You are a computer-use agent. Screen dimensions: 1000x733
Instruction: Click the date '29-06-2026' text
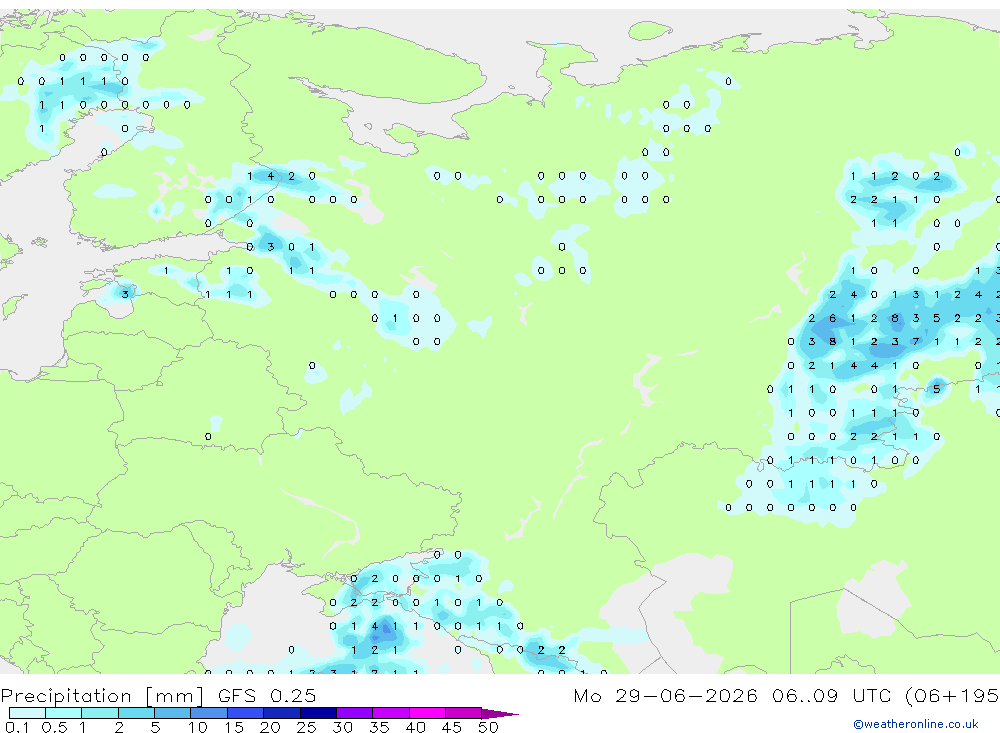click(x=686, y=695)
